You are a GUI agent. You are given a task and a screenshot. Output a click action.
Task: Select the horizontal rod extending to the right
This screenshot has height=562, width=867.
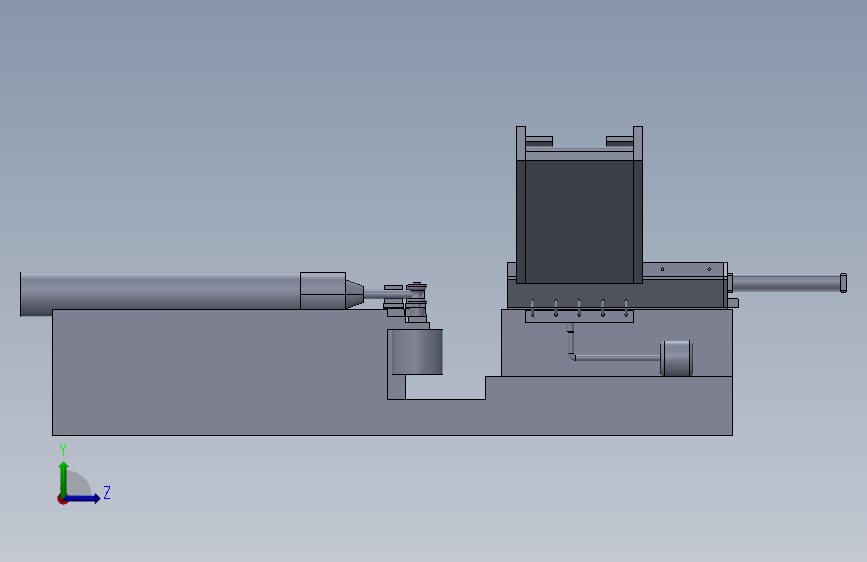click(786, 283)
